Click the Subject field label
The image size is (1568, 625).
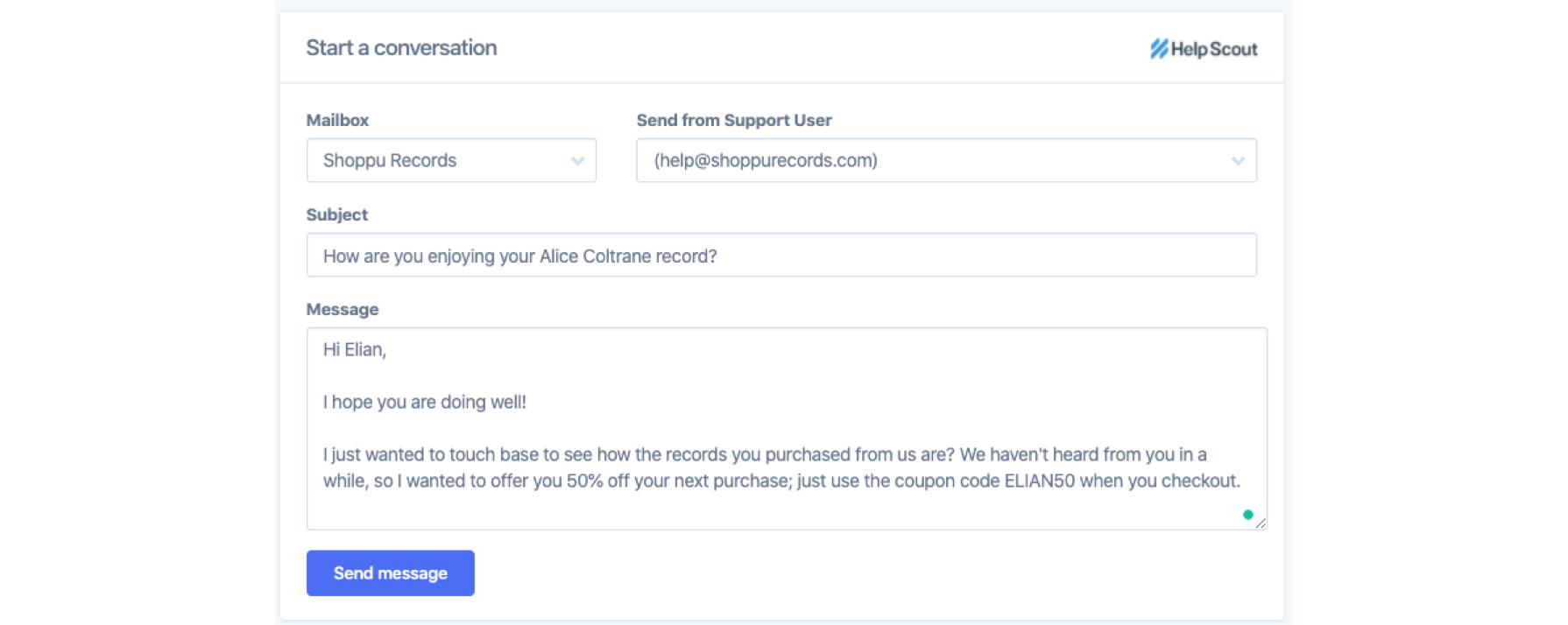click(336, 215)
